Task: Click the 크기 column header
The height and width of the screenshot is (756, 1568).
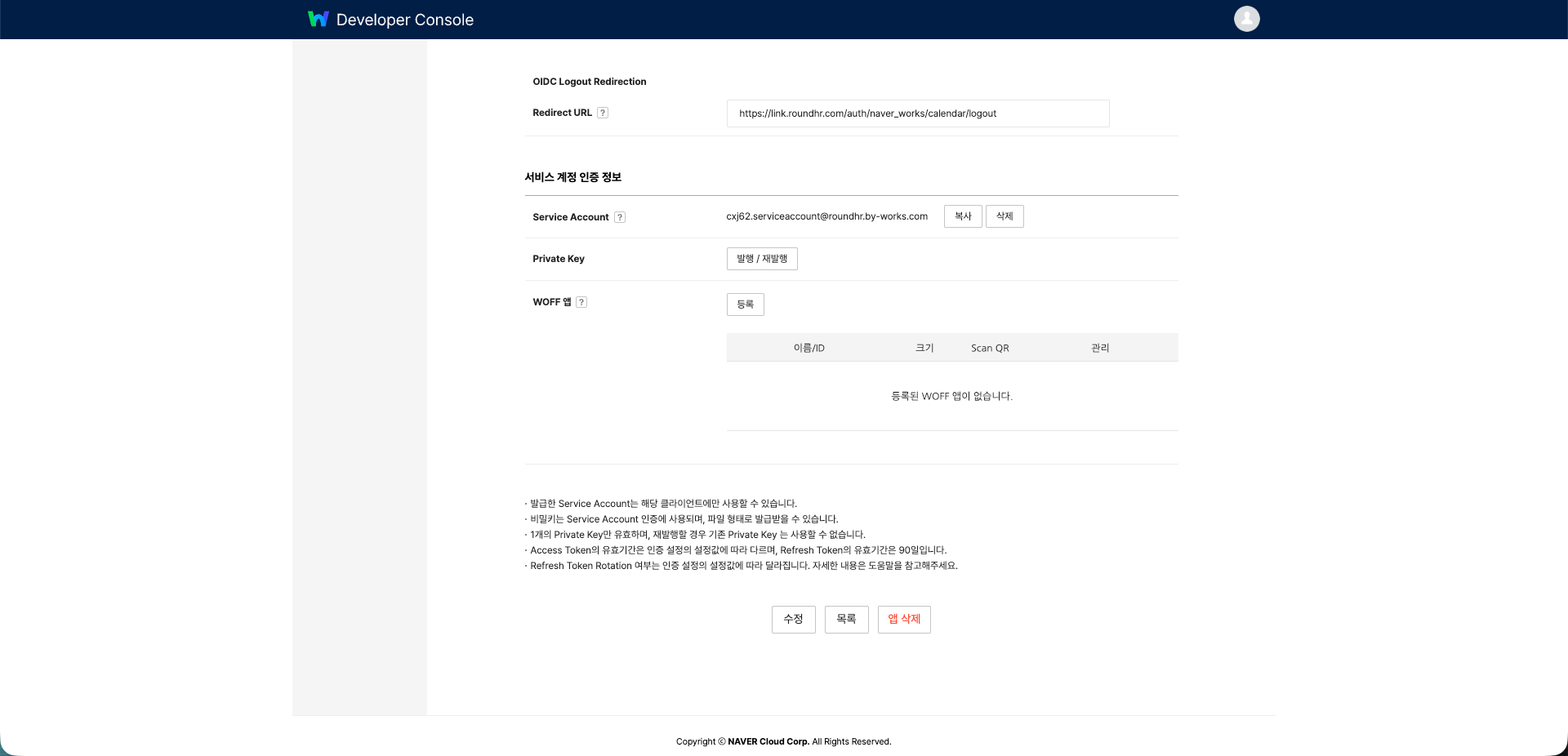Action: pyautogui.click(x=924, y=348)
